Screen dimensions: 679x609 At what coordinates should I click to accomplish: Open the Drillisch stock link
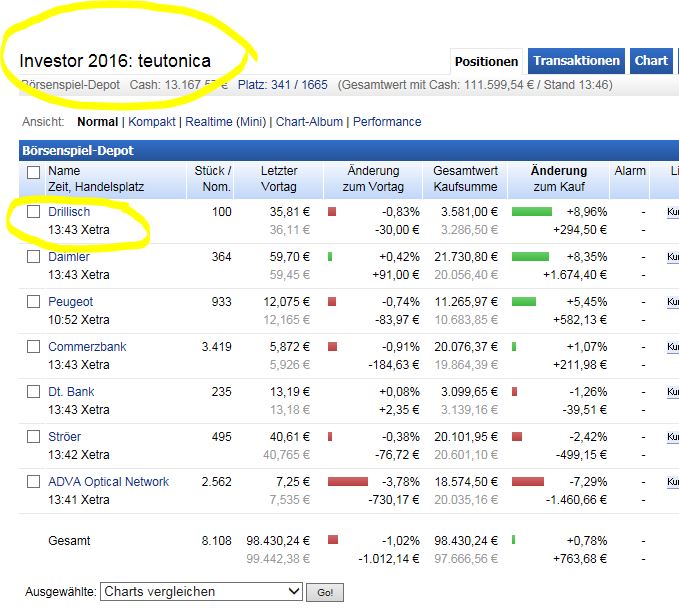click(69, 212)
